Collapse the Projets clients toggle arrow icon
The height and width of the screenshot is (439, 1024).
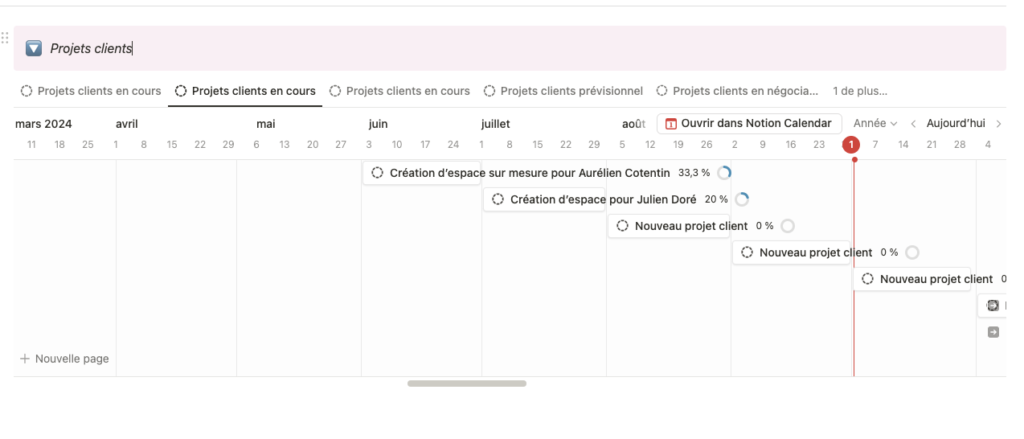click(34, 48)
